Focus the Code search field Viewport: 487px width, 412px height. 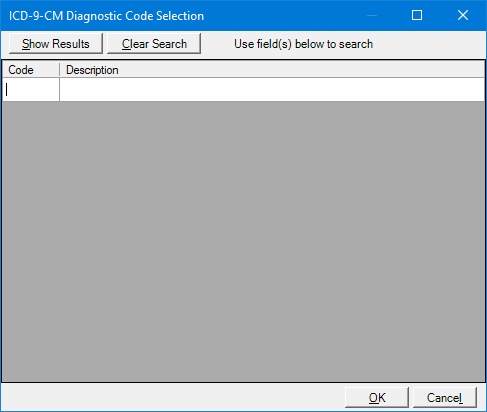[x=31, y=90]
